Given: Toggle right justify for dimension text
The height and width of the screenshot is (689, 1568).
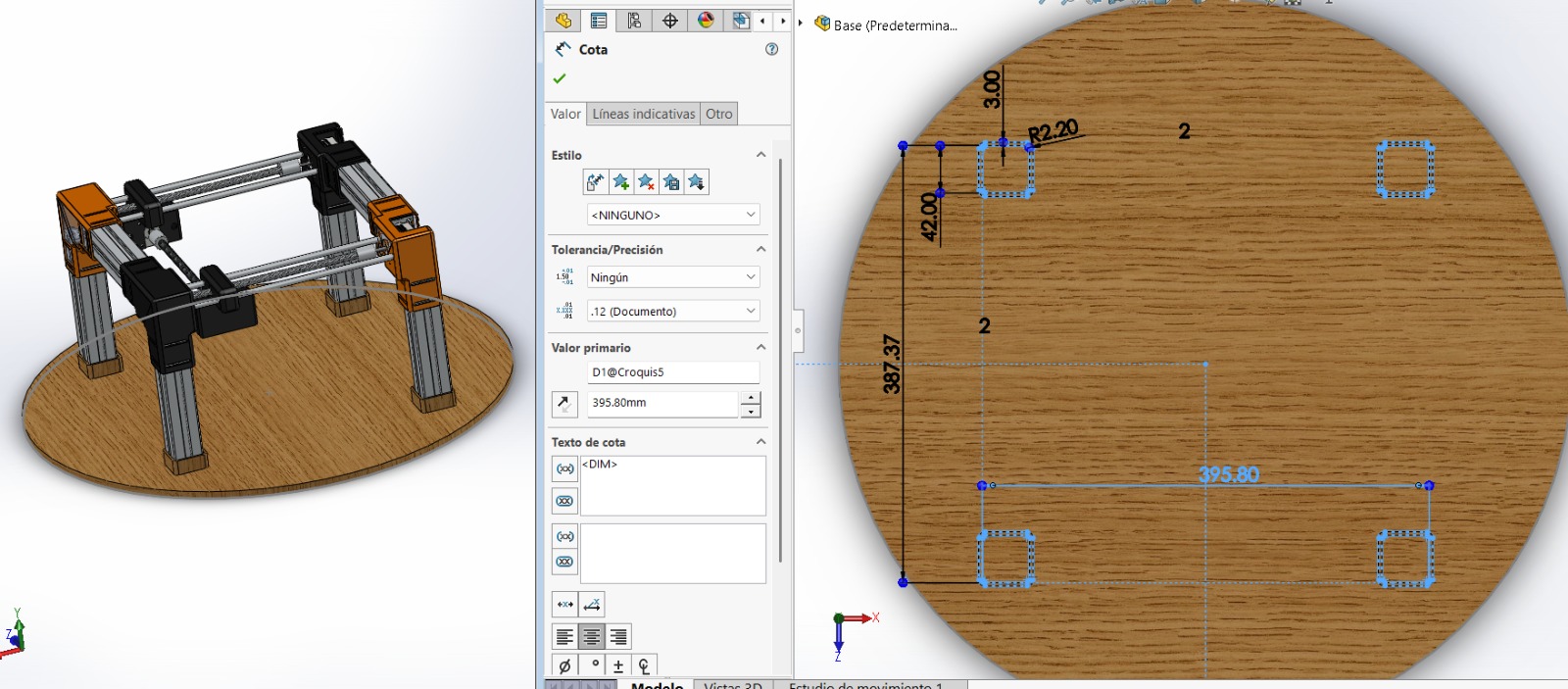Looking at the screenshot, I should point(618,637).
